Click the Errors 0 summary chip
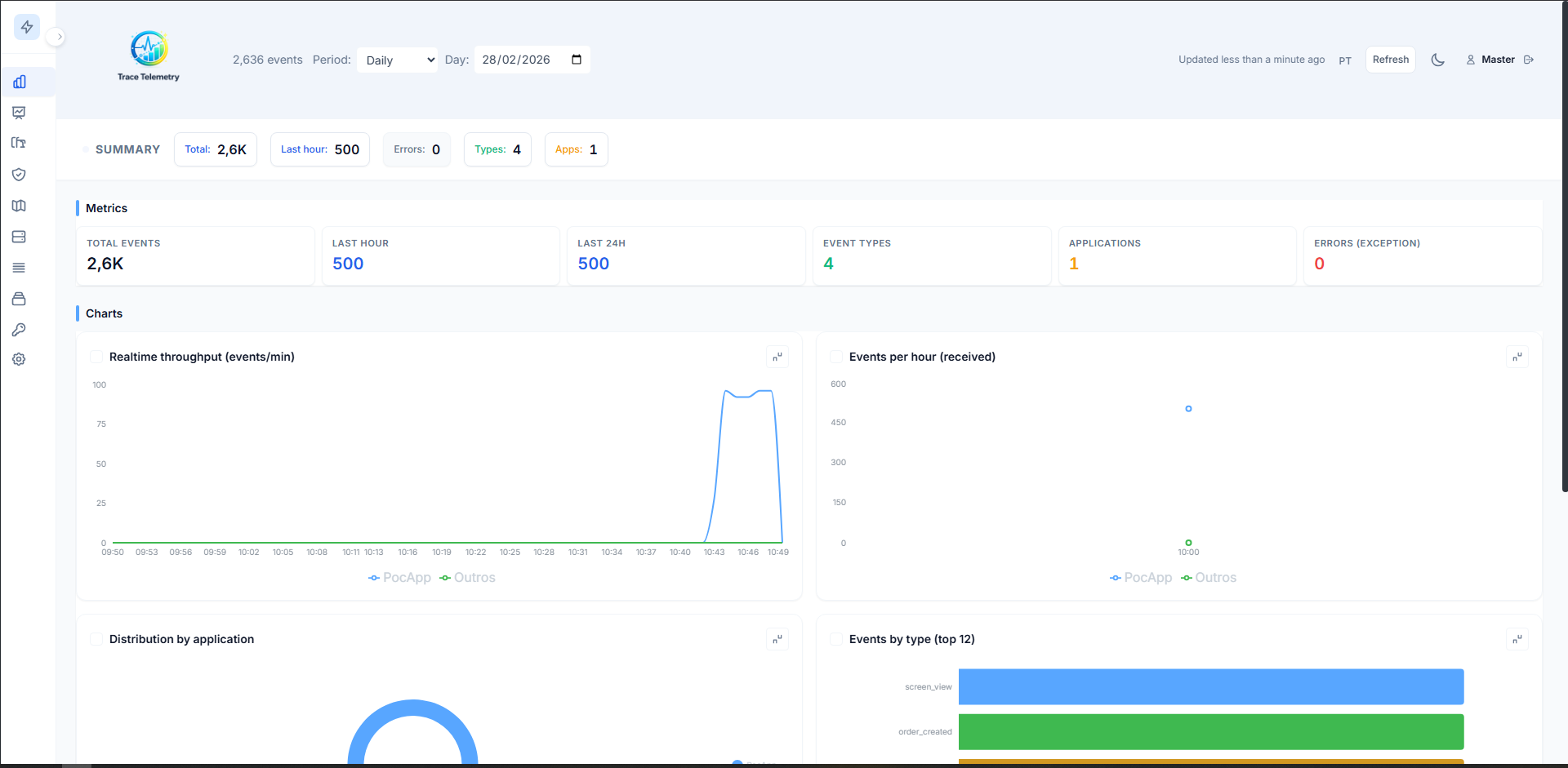1568x768 pixels. (x=416, y=149)
